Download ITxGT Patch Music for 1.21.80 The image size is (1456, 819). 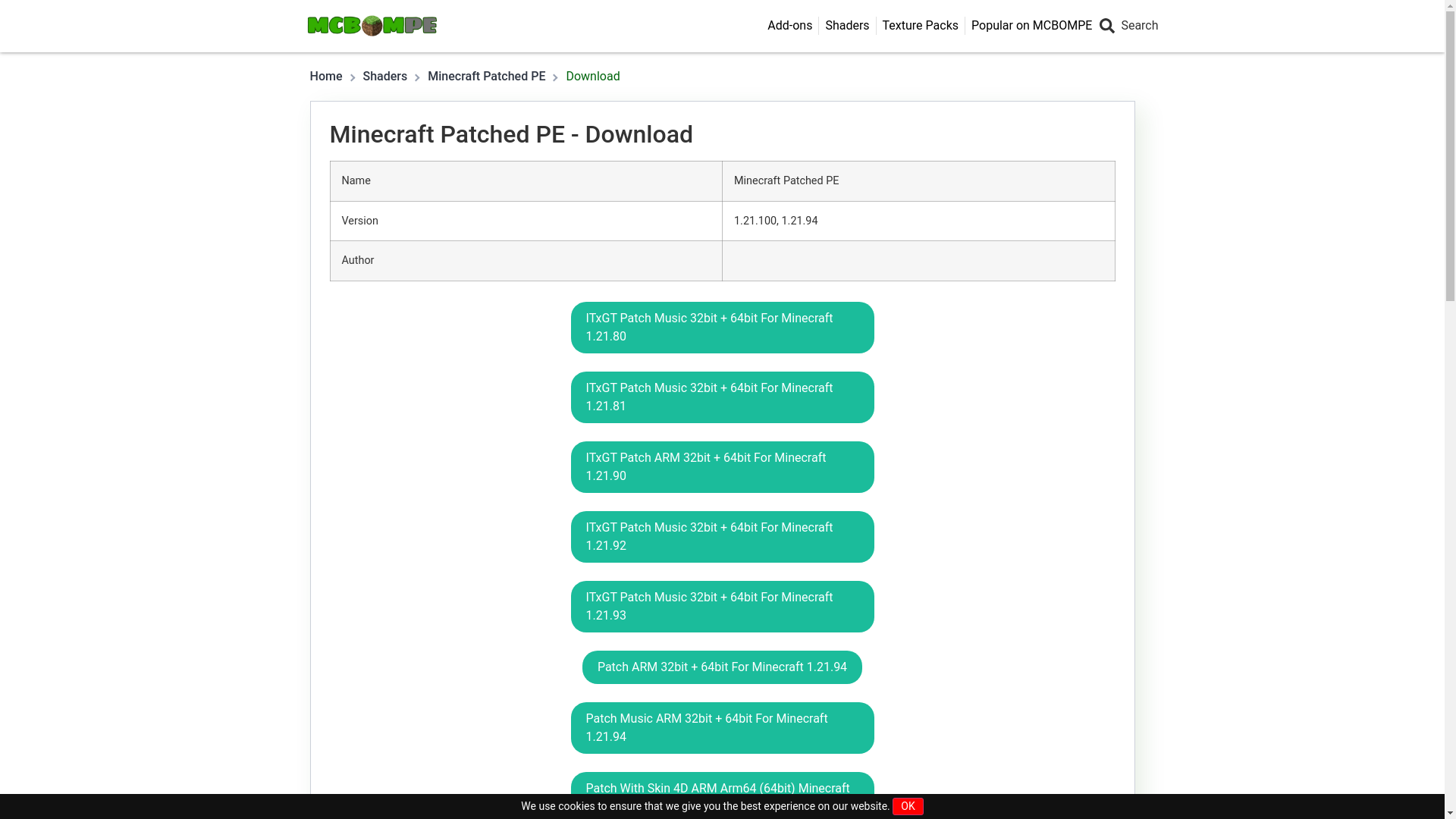(x=722, y=328)
